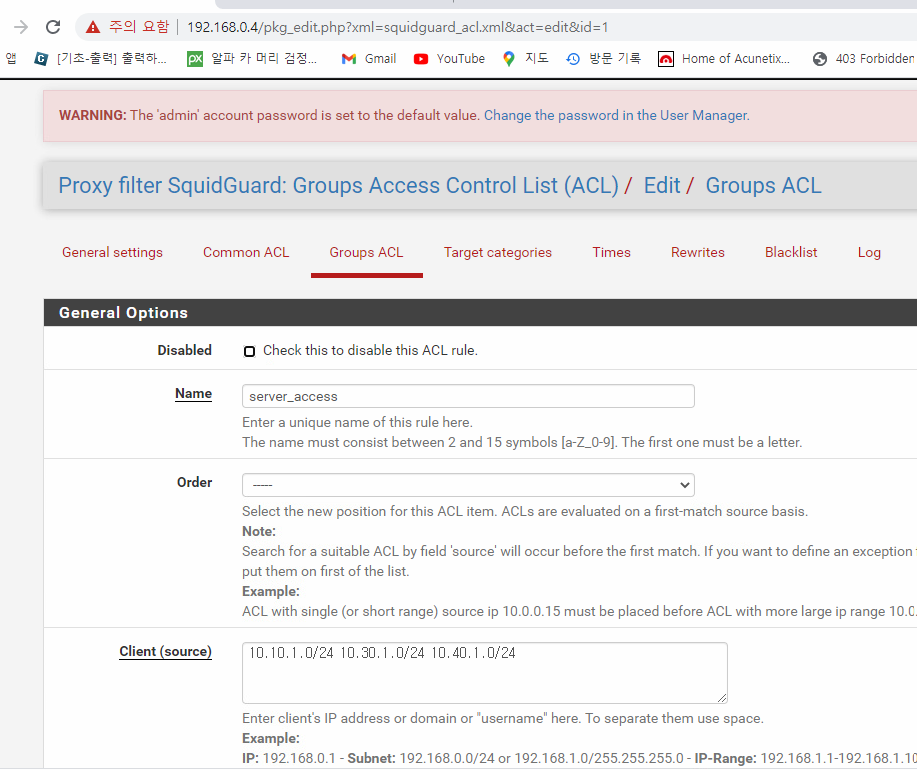Click the Order field label
This screenshot has width=917, height=770.
pos(195,482)
